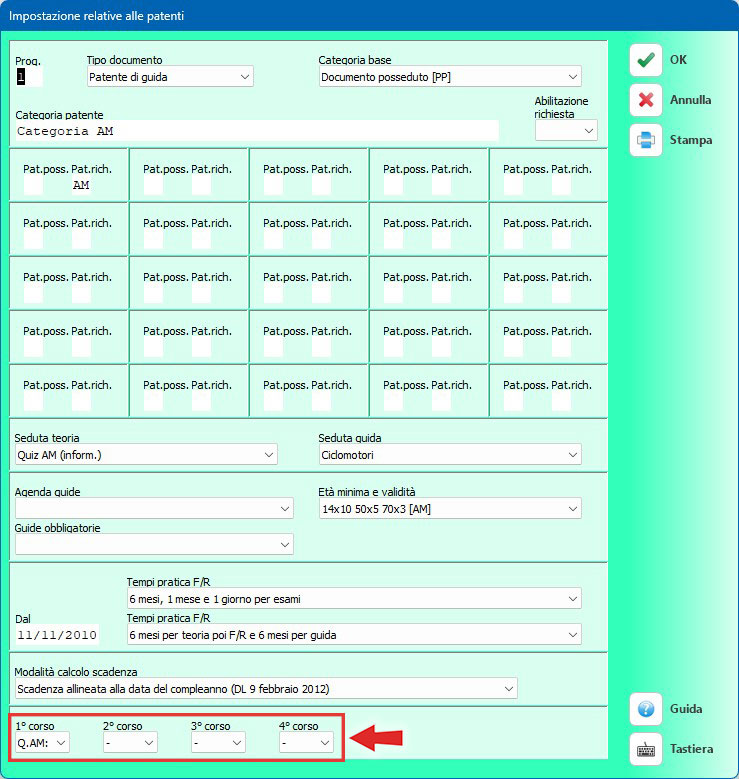Open the 1° corso dropdown
The image size is (739, 779).
click(x=42, y=743)
